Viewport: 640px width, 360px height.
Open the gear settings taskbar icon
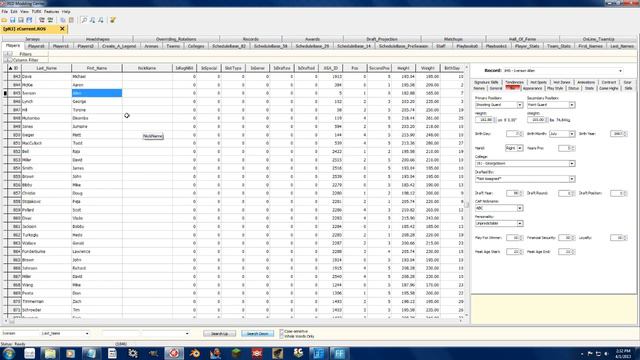[x=133, y=353]
